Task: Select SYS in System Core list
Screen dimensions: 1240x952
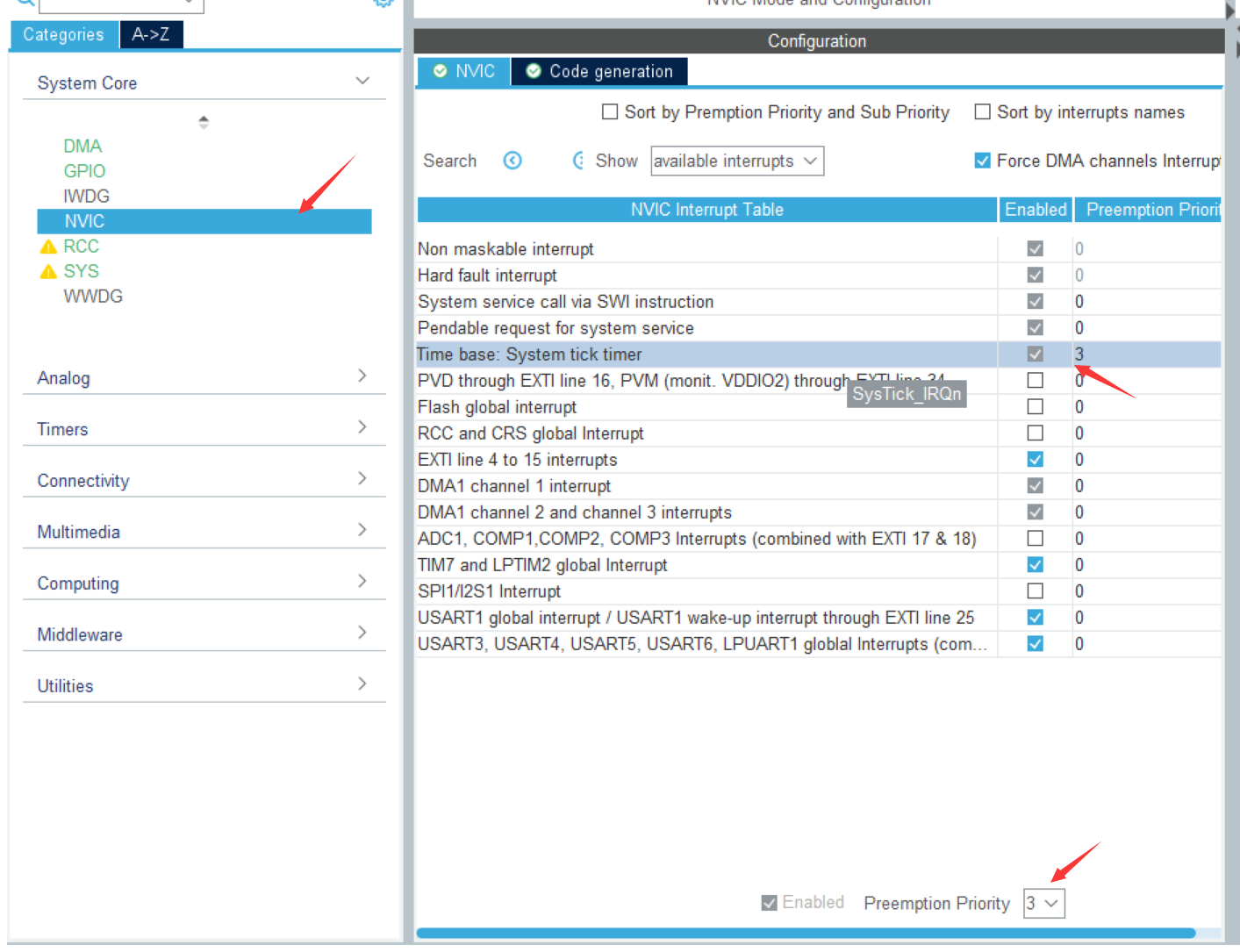Action: click(x=81, y=271)
